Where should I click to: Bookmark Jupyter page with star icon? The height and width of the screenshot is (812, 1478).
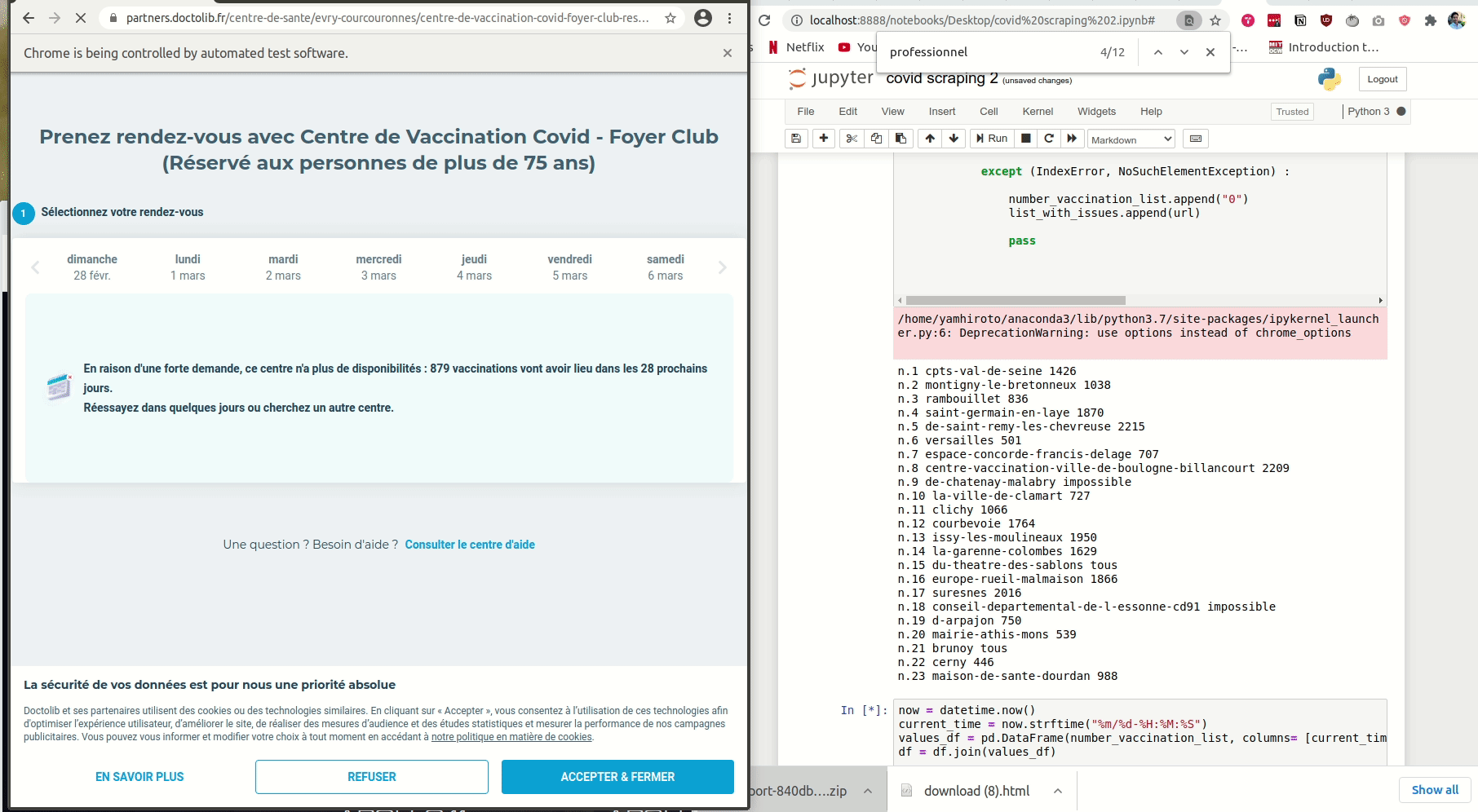[1215, 20]
